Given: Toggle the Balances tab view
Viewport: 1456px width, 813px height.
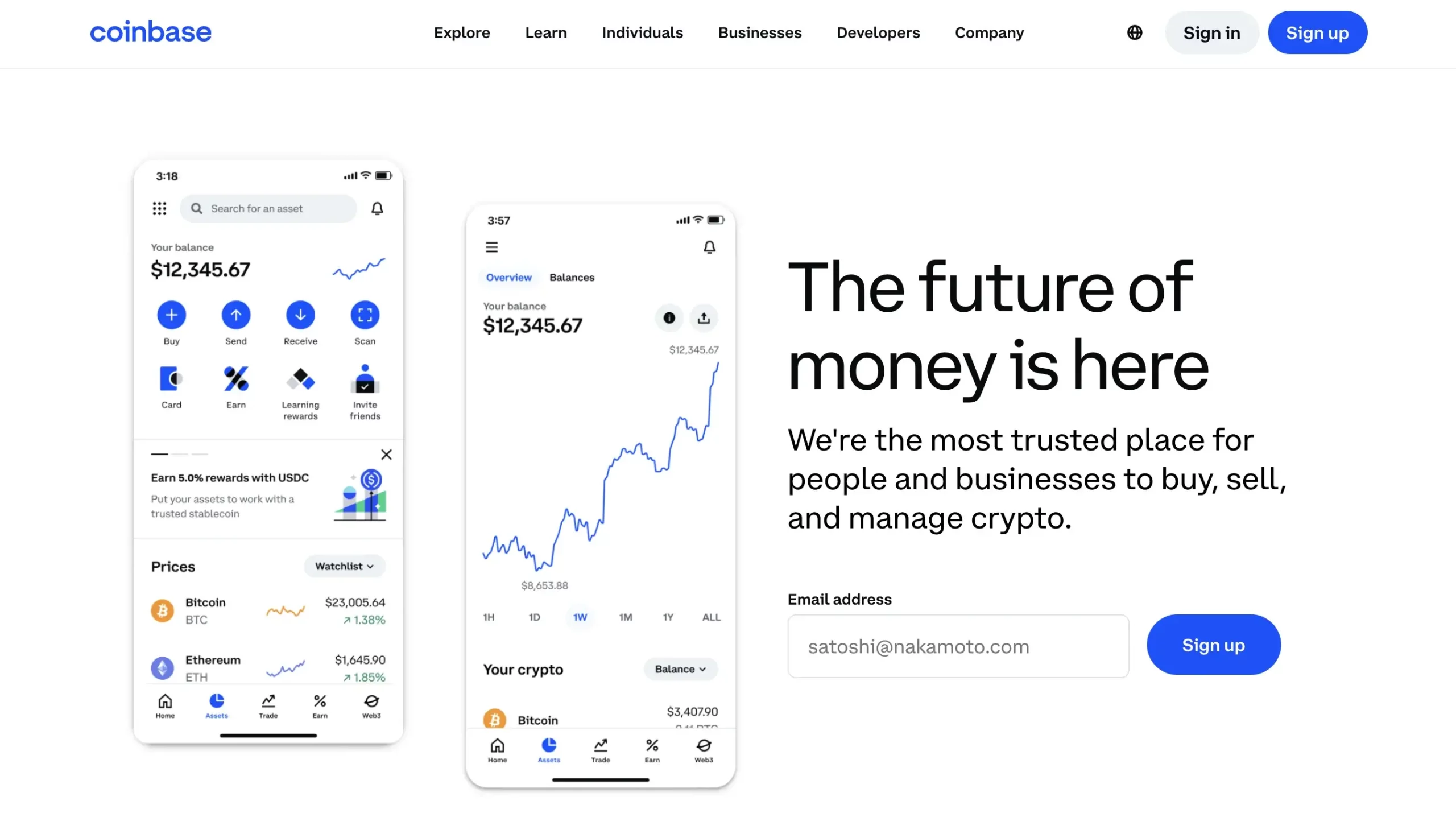Looking at the screenshot, I should 572,277.
